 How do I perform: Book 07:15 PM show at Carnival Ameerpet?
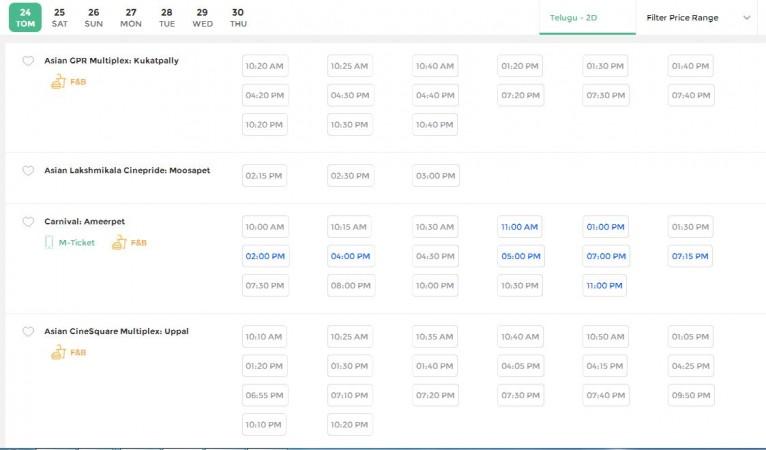(x=690, y=256)
